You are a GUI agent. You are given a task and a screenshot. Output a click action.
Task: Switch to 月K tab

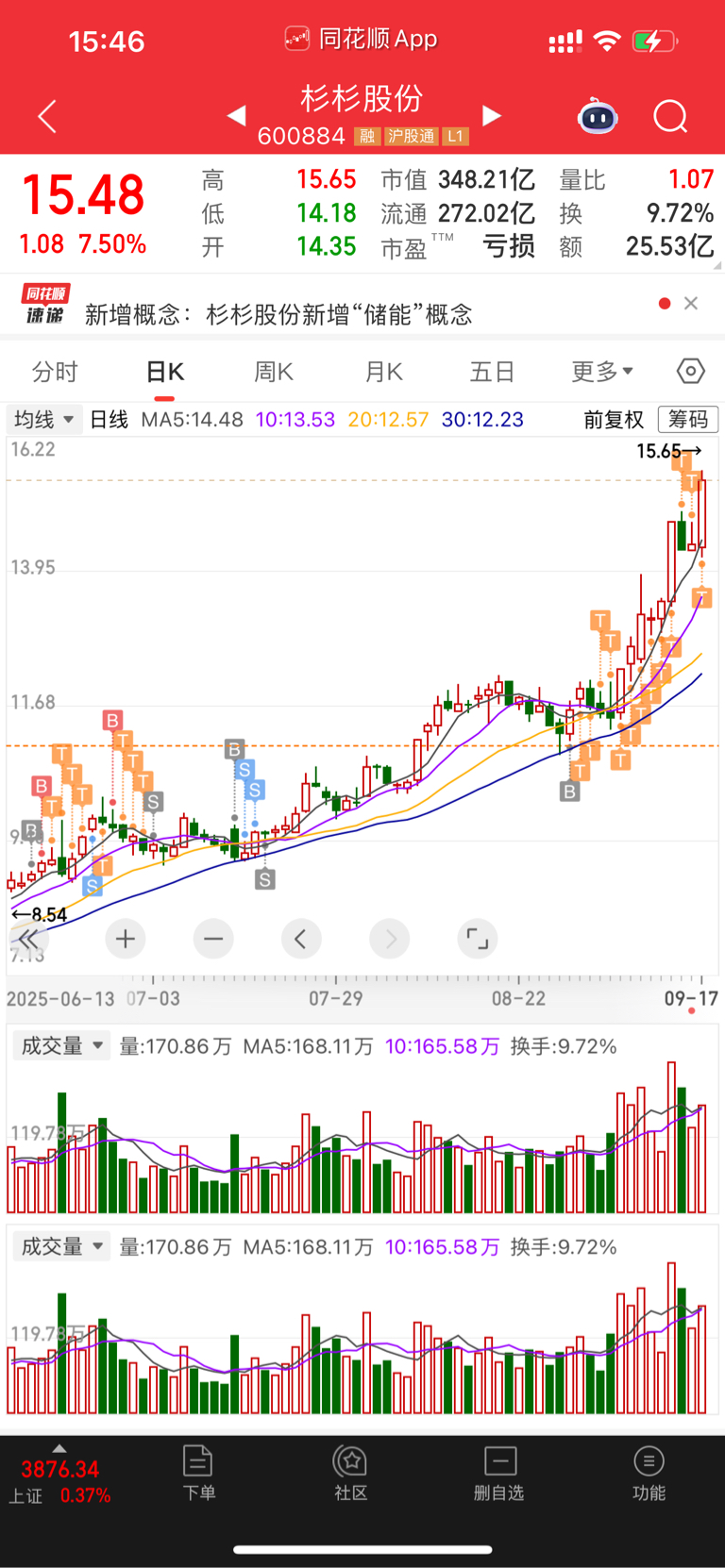[x=383, y=372]
